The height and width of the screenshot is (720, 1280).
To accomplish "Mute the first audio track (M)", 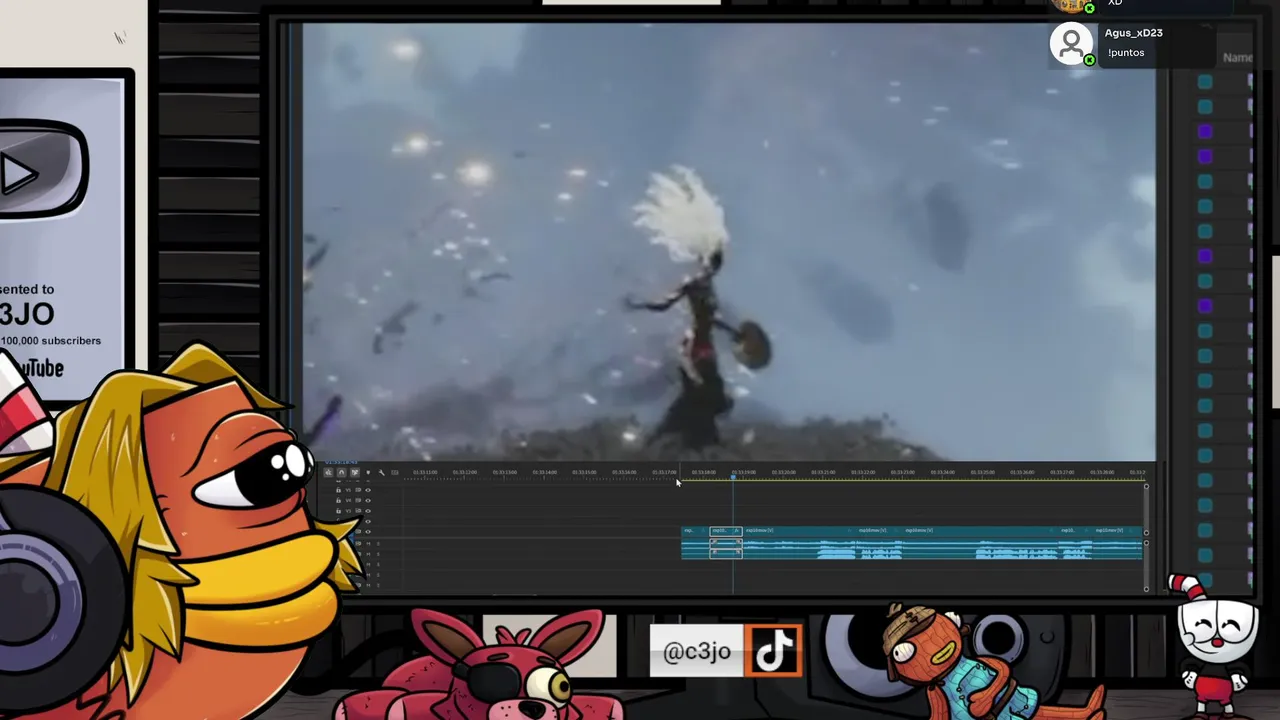I will pos(368,544).
